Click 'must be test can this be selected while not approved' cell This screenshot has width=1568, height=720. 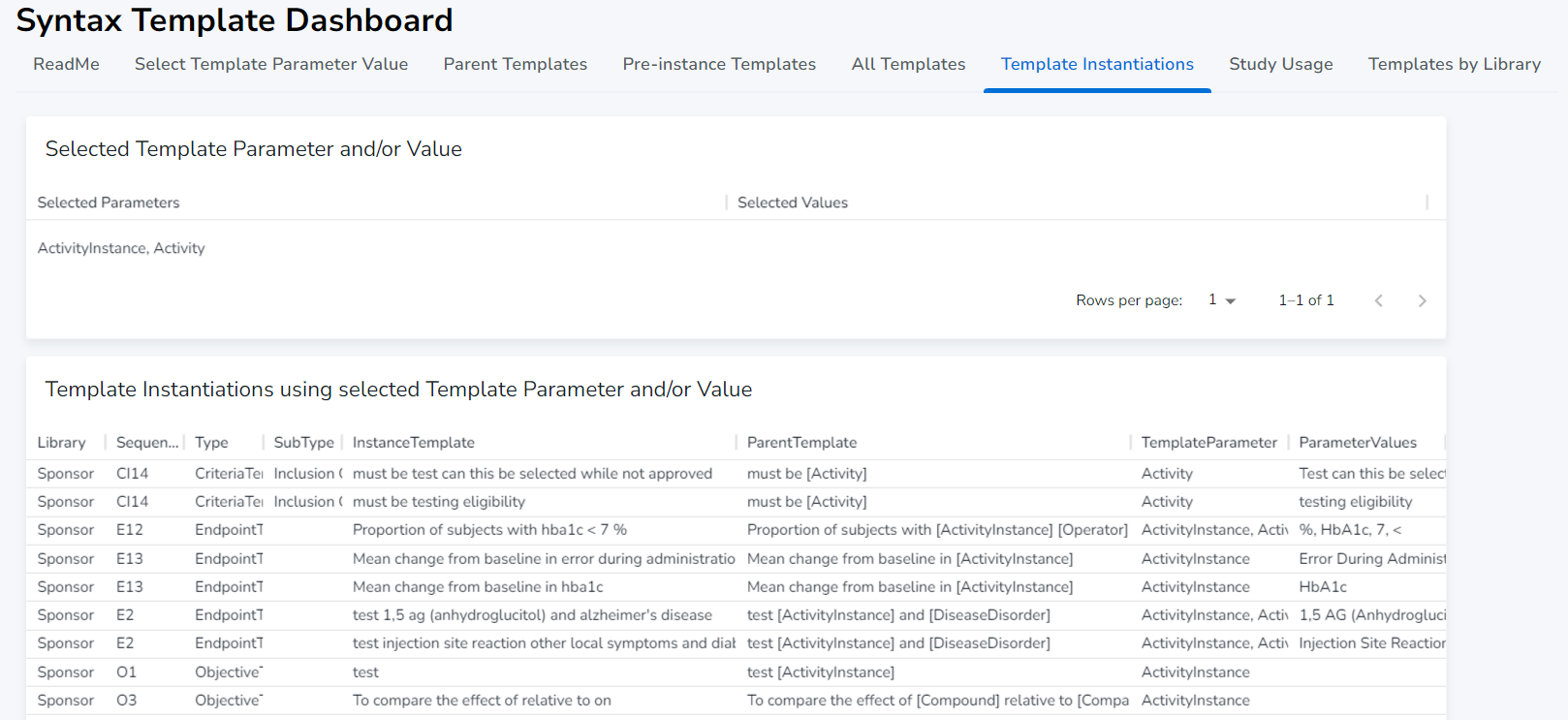pyautogui.click(x=532, y=474)
